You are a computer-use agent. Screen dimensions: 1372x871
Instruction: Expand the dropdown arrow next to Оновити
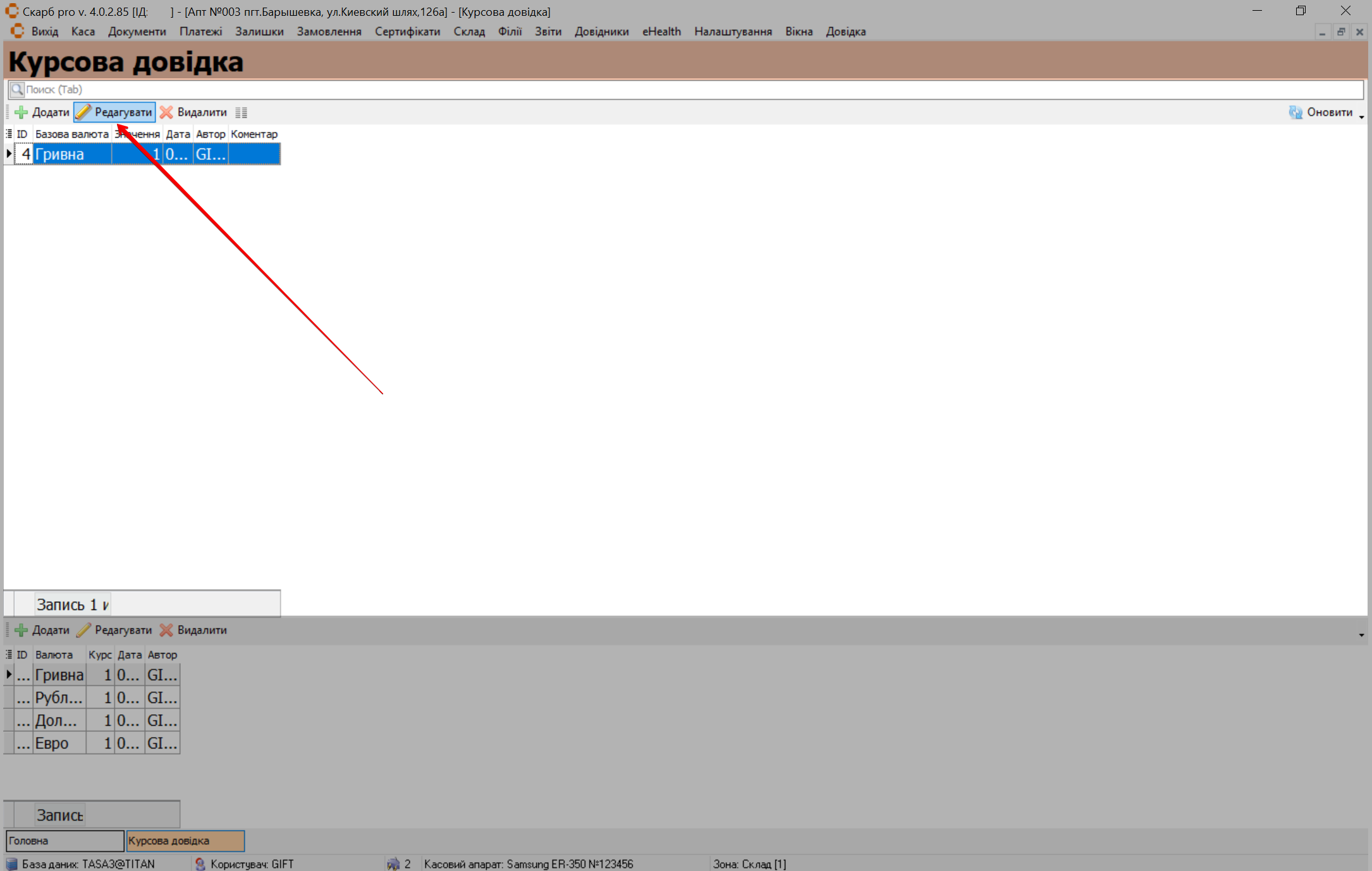pyautogui.click(x=1361, y=116)
